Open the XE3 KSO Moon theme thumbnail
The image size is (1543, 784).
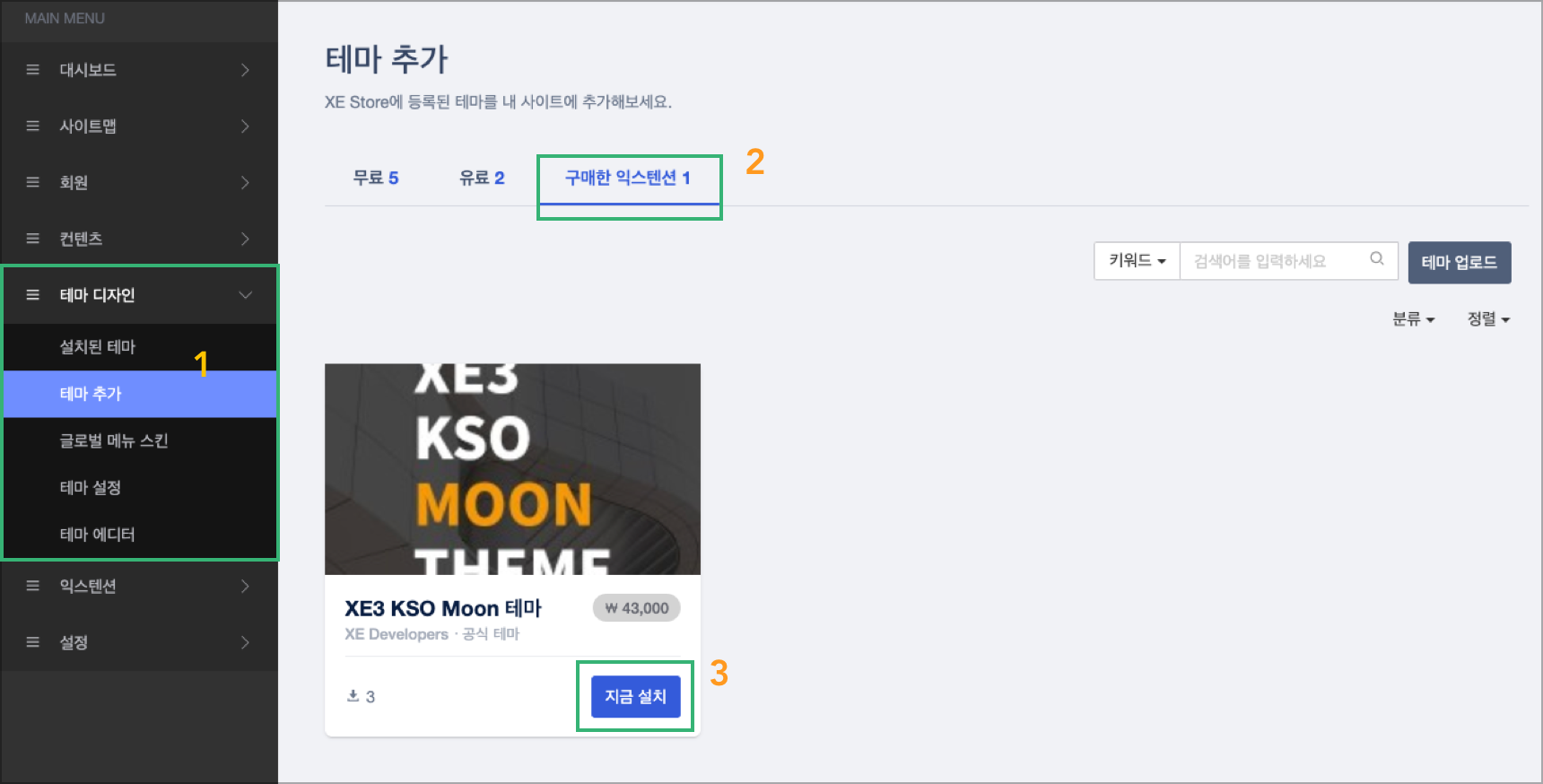coord(512,468)
